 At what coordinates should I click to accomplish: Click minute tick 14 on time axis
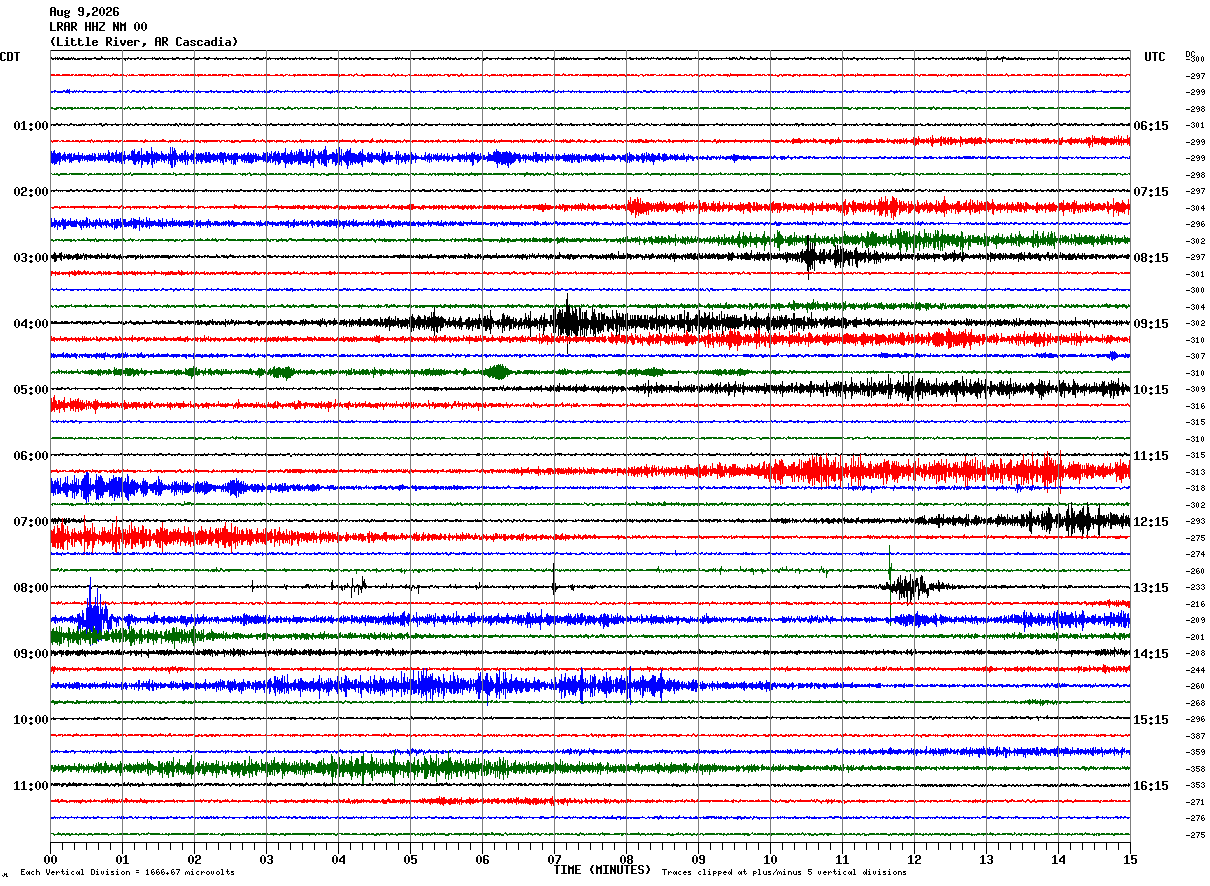point(1058,859)
